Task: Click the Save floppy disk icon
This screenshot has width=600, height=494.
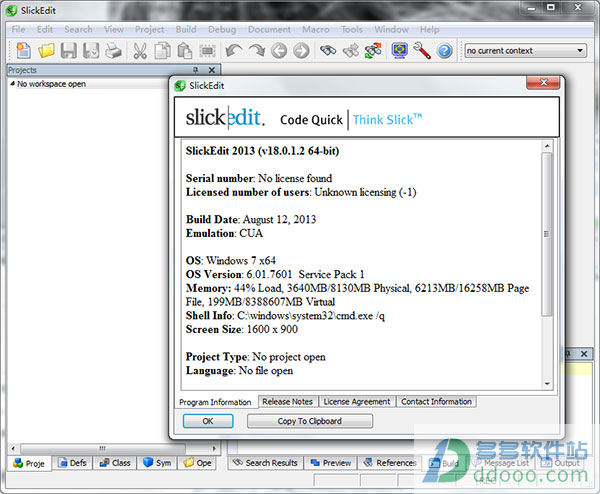Action: [x=69, y=51]
